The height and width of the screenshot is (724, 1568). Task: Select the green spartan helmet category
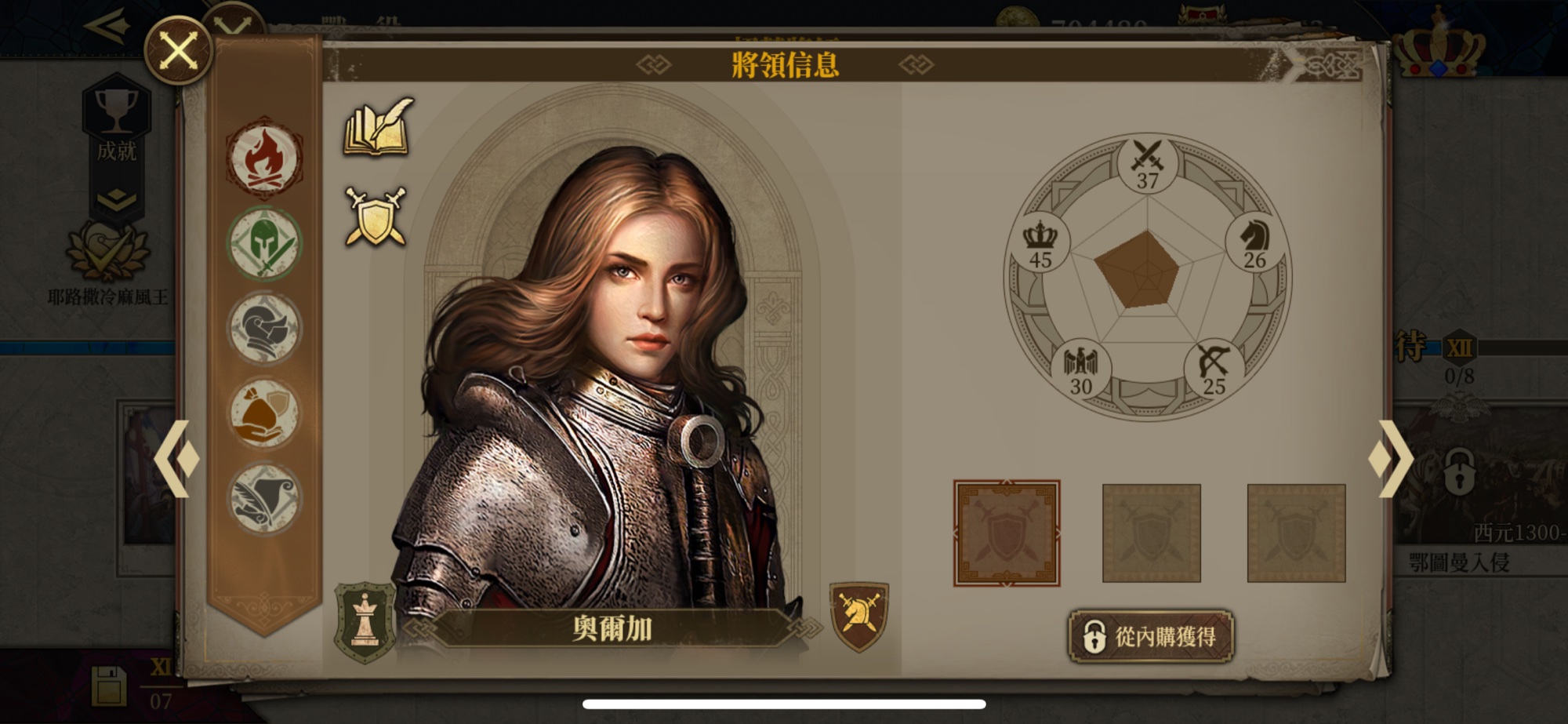pos(264,244)
